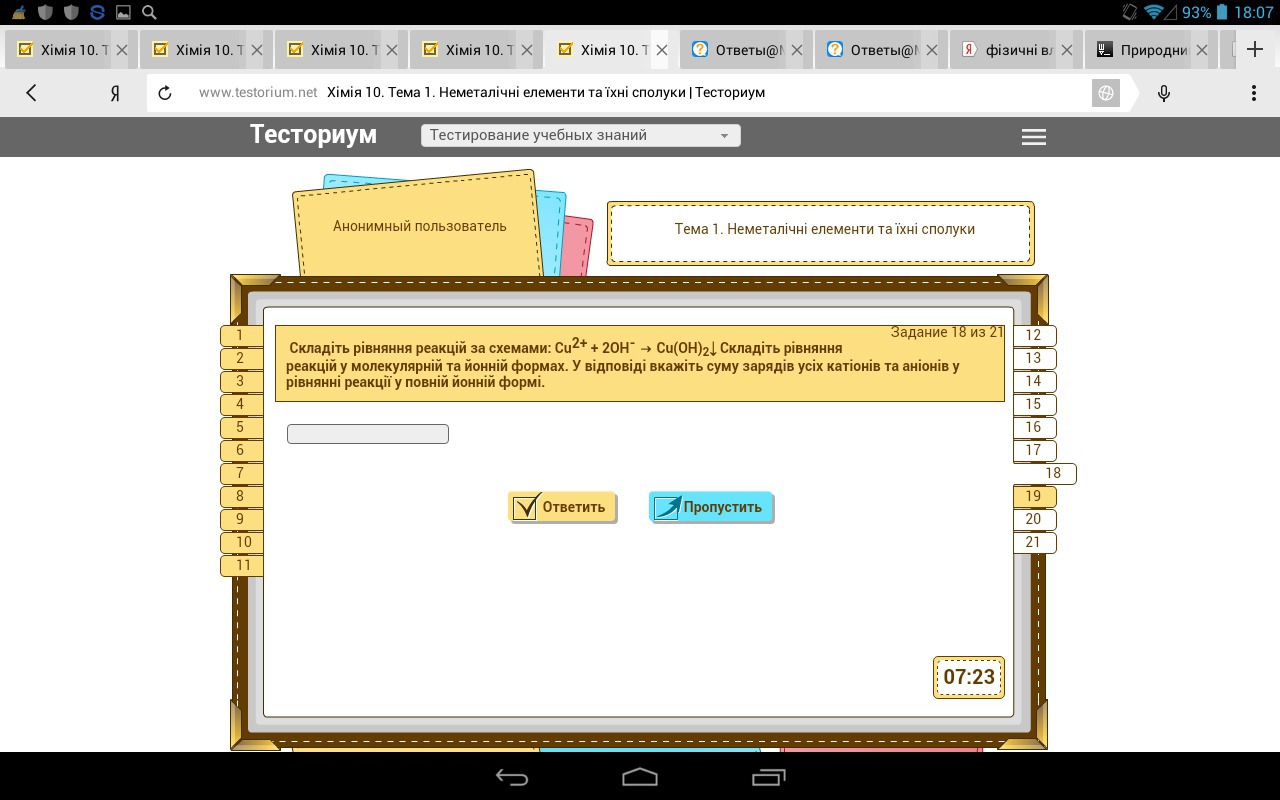Go to question 7
Viewport: 1280px width, 800px height.
(x=240, y=473)
